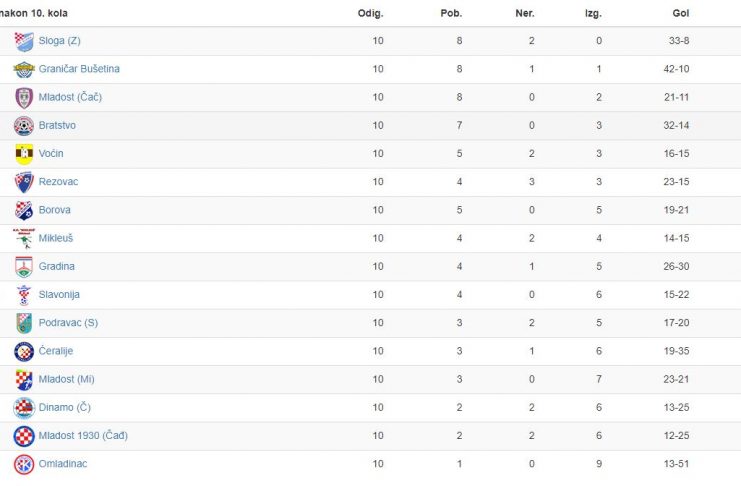This screenshot has width=741, height=486.
Task: Click the Dinamo (Č) team name
Action: (65, 407)
